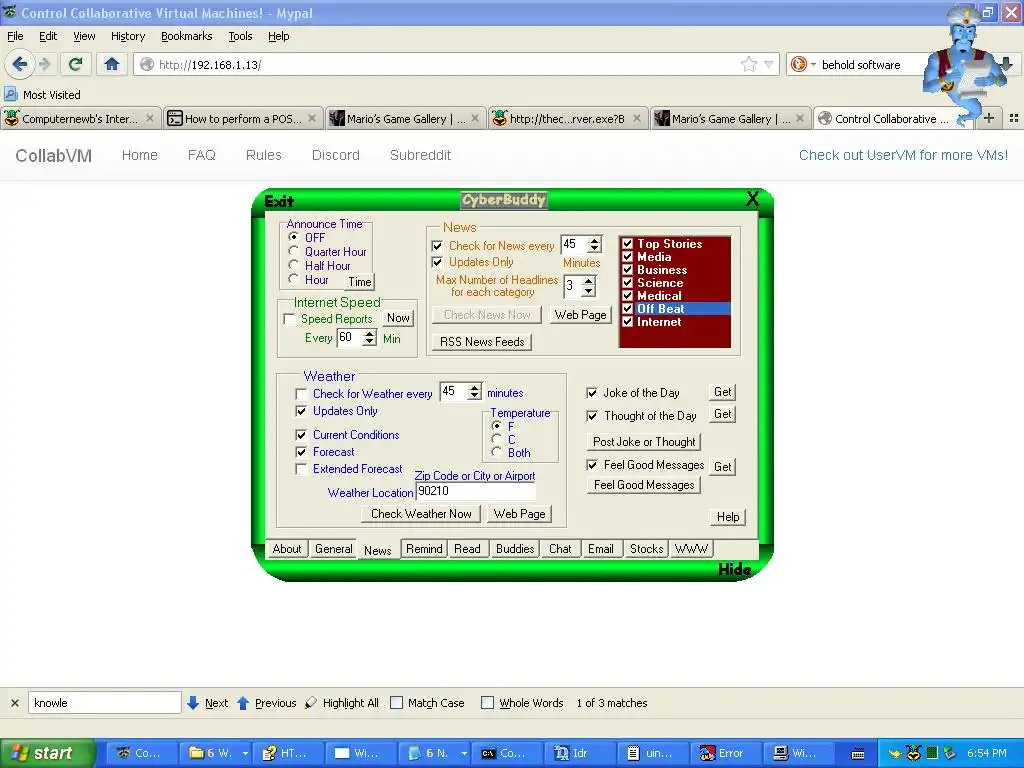Expand the 6 W... taskbar group
The height and width of the screenshot is (768, 1024).
[x=245, y=753]
